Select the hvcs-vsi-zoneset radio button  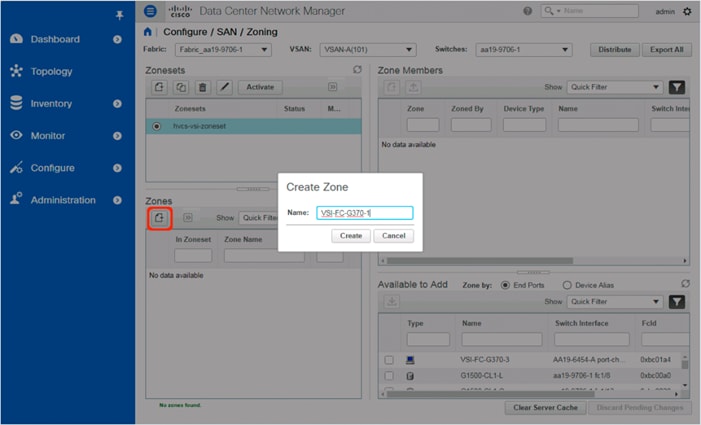pyautogui.click(x=156, y=126)
